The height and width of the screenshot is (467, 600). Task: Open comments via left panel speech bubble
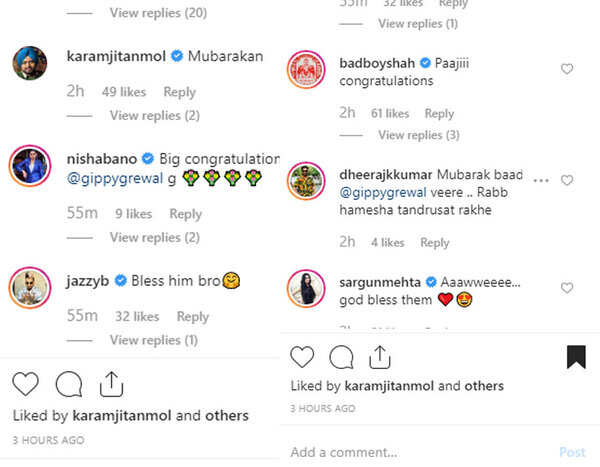69,384
